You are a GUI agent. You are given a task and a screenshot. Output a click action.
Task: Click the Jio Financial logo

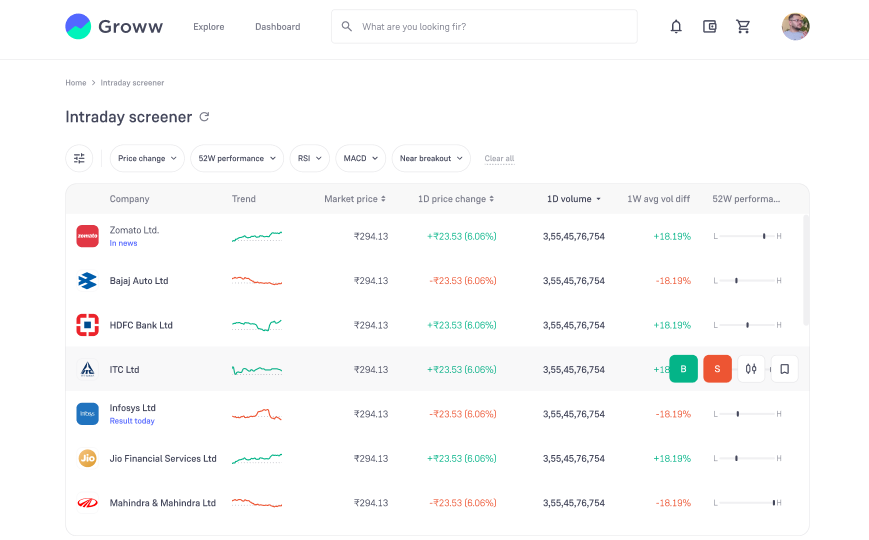[88, 458]
